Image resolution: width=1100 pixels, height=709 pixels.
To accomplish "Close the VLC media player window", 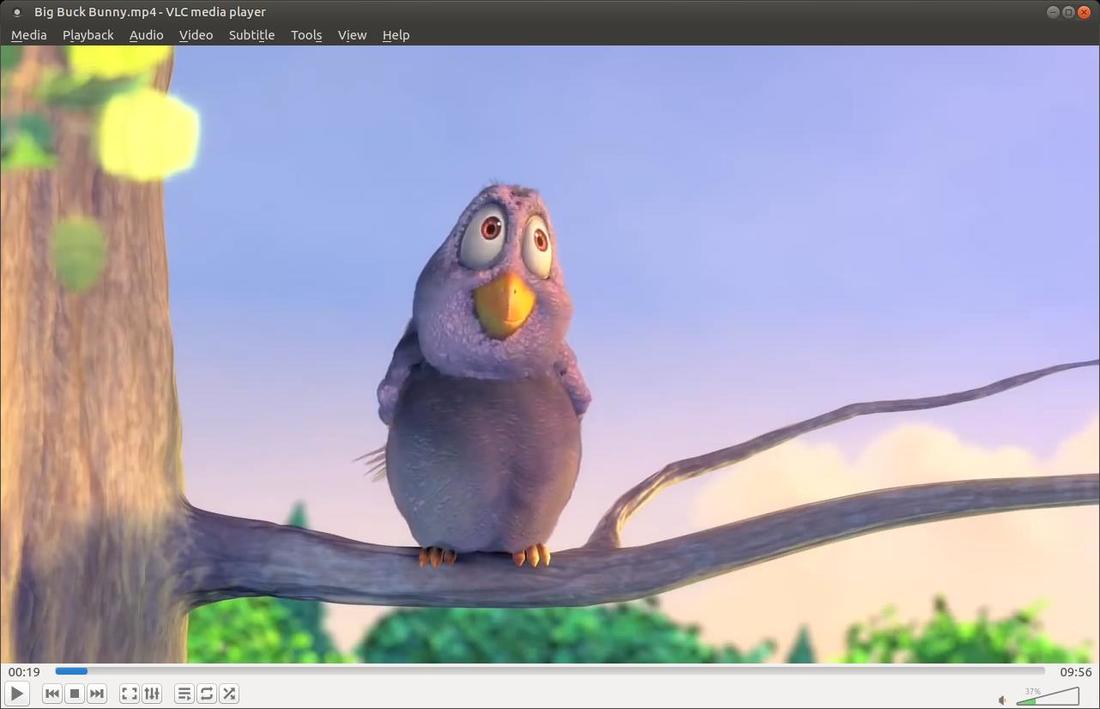I will pos(1084,12).
